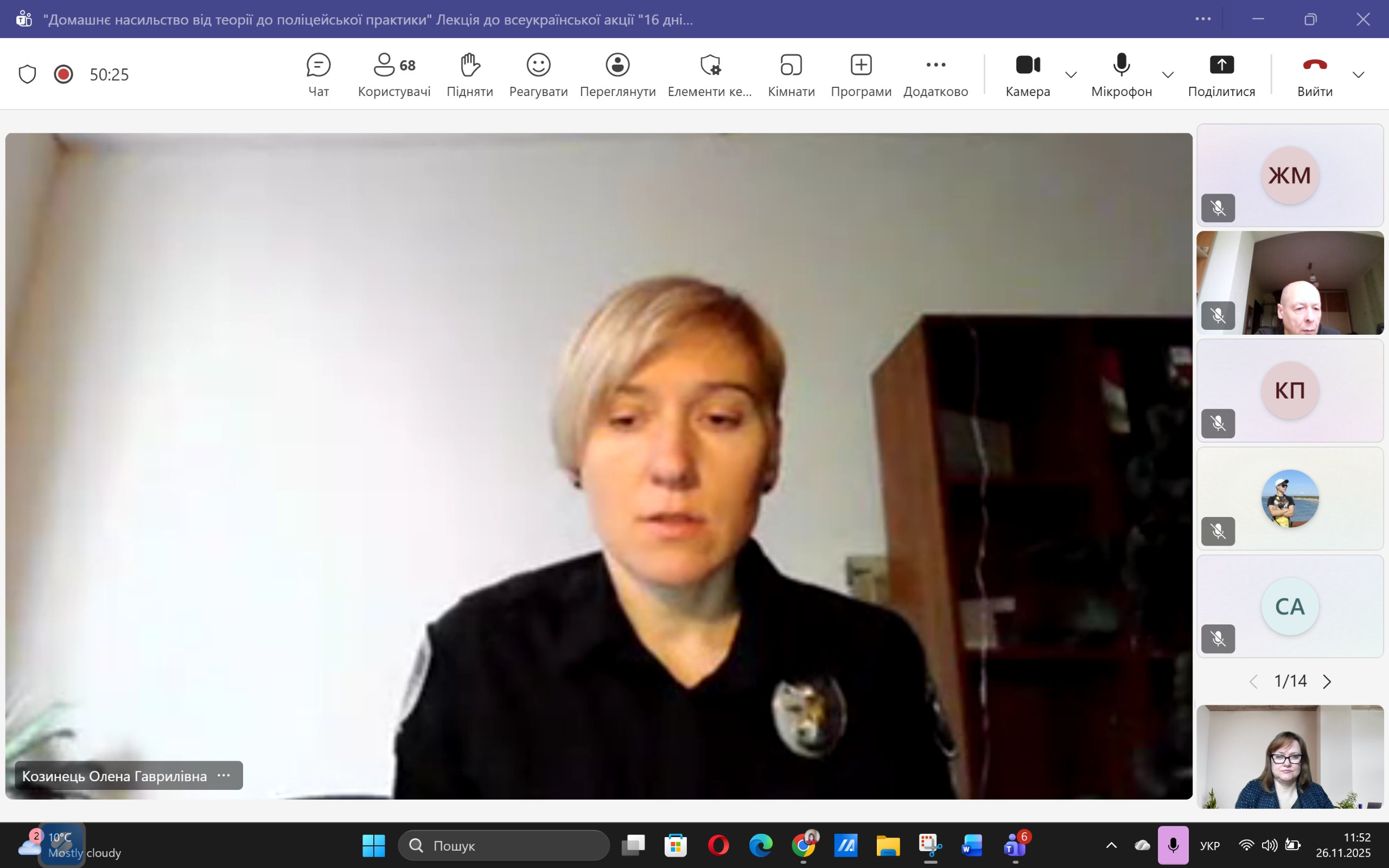Toggle the Камера on or off

coord(1028,75)
